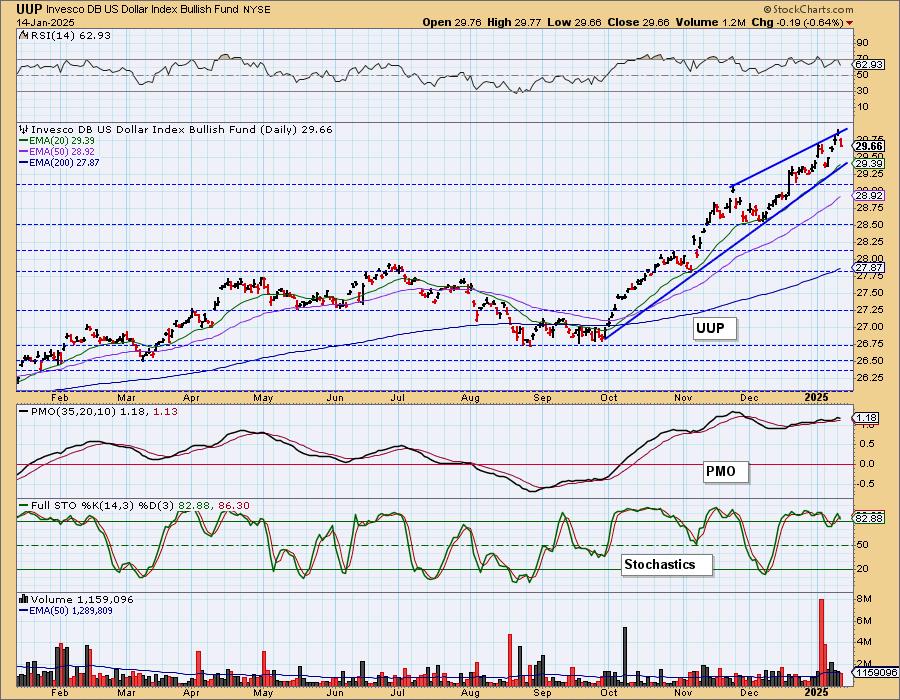Click the candlestick icon before the Invesco (Daily) legend
900x700 pixels.
24,130
